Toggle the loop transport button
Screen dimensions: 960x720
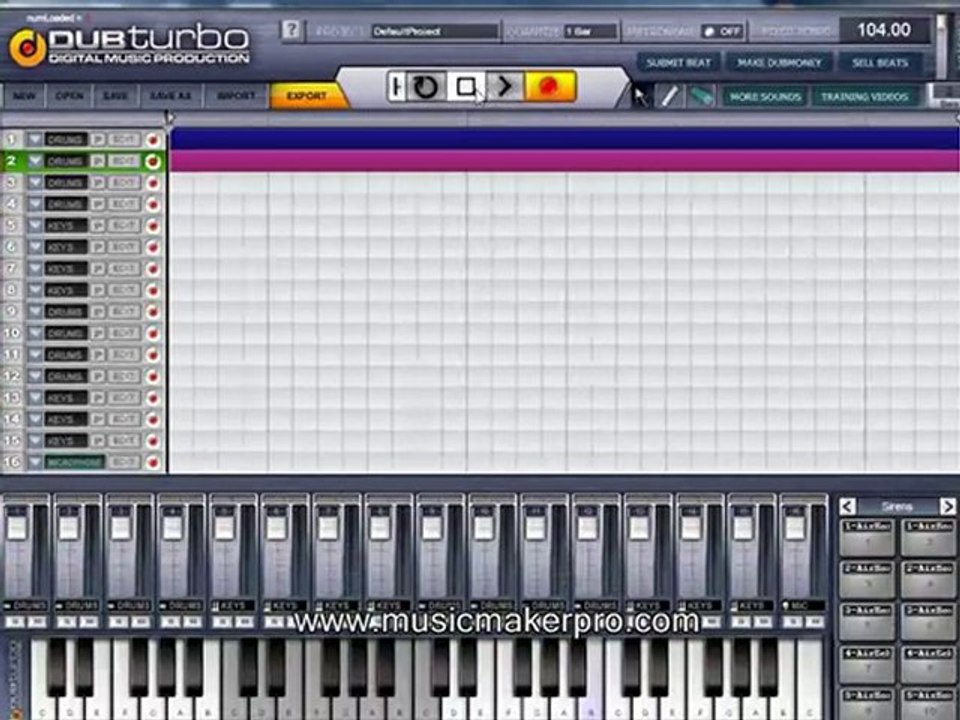coord(426,87)
